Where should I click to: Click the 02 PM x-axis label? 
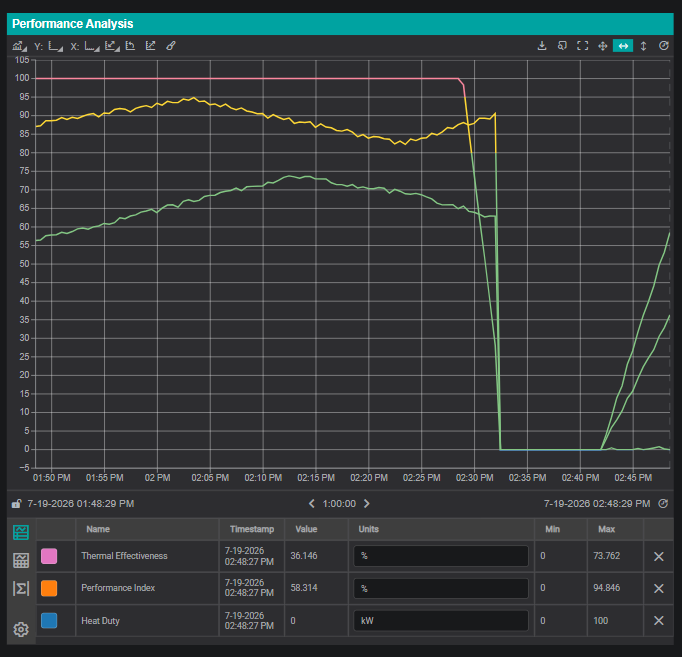tap(157, 478)
